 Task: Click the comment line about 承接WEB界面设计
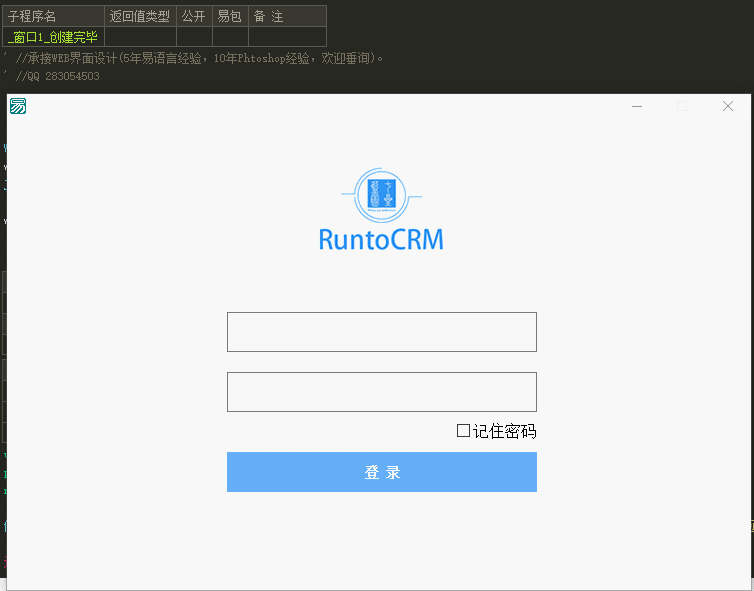(200, 58)
